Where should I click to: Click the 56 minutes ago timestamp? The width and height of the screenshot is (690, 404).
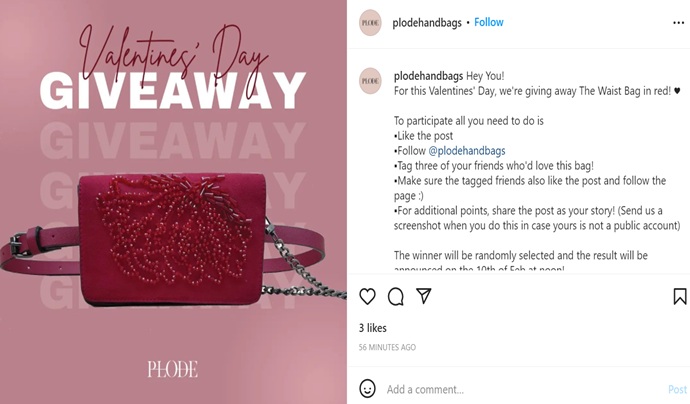[x=387, y=347]
